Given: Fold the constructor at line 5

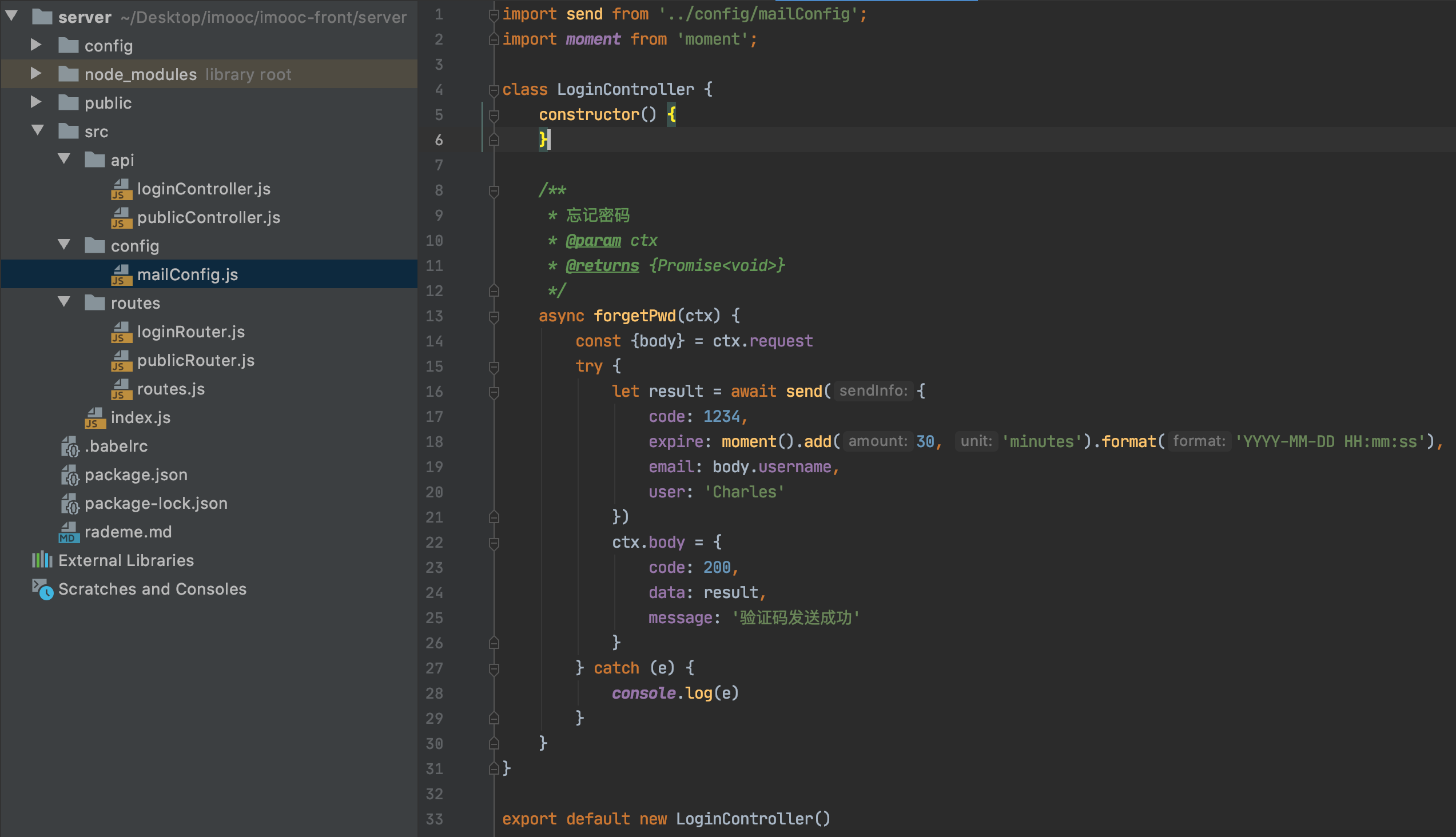Looking at the screenshot, I should click(x=494, y=115).
